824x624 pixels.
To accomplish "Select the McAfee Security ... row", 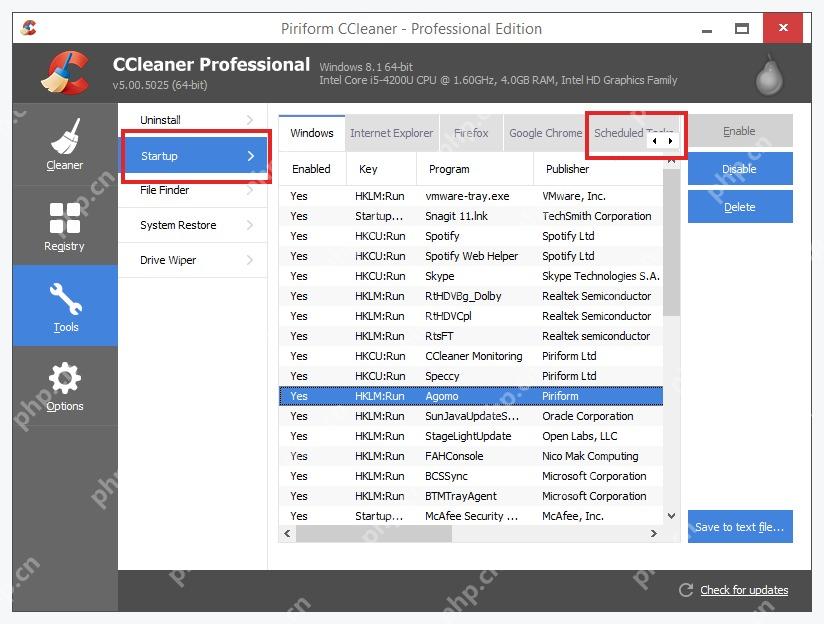I will point(471,516).
